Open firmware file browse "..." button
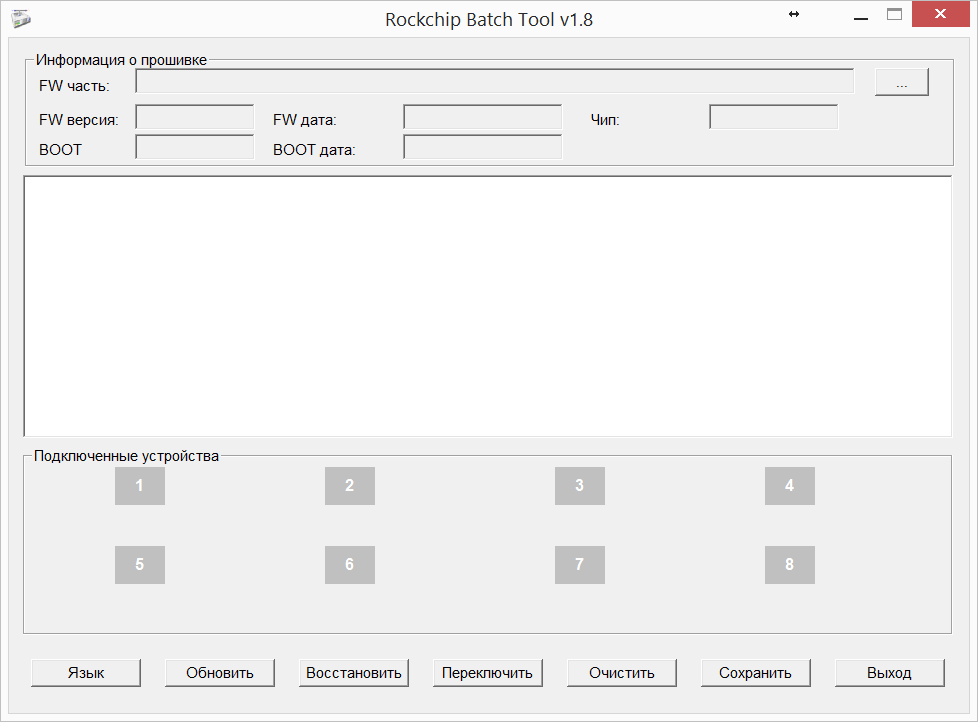The height and width of the screenshot is (722, 978). [901, 83]
